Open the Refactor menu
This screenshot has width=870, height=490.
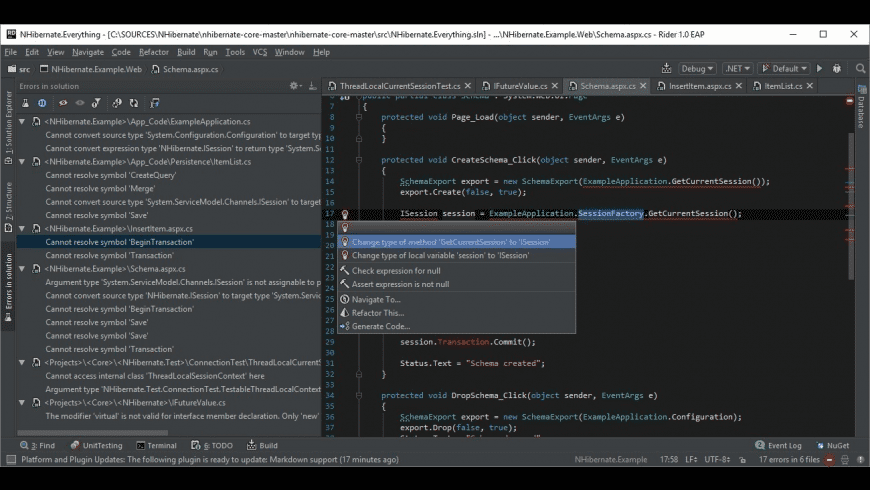pos(153,52)
